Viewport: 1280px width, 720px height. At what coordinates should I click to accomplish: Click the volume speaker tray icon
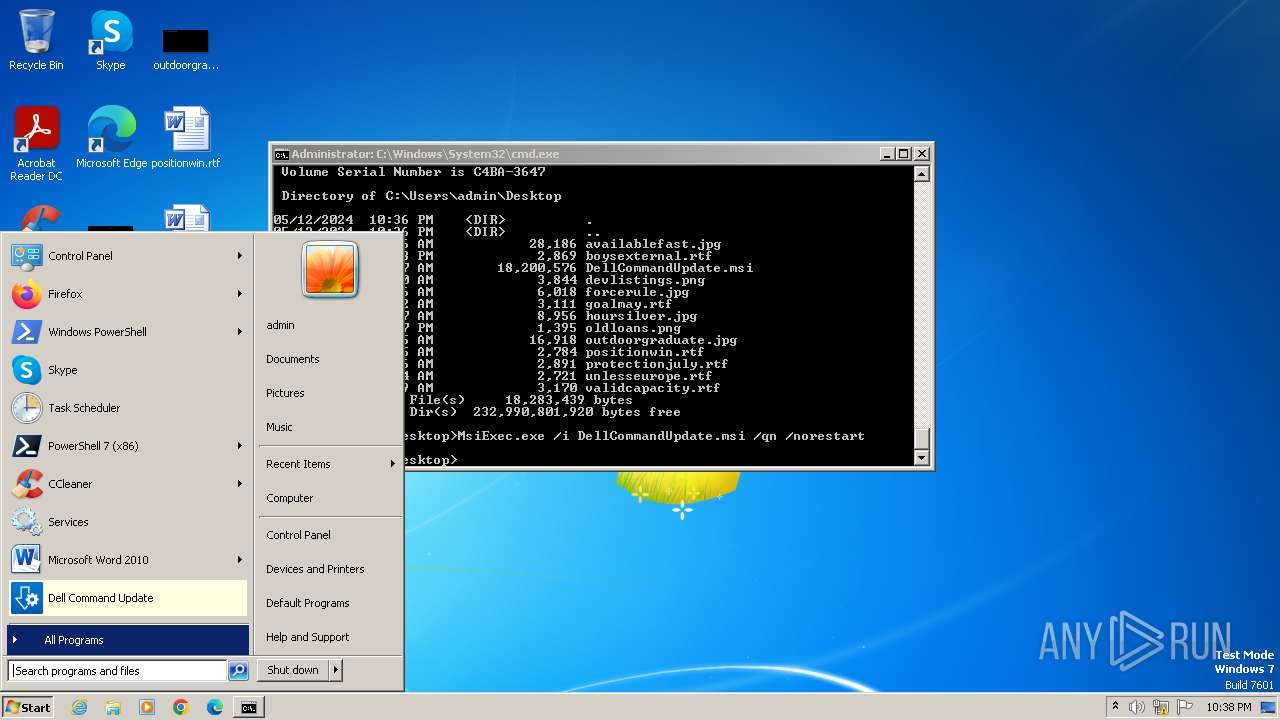click(1137, 707)
